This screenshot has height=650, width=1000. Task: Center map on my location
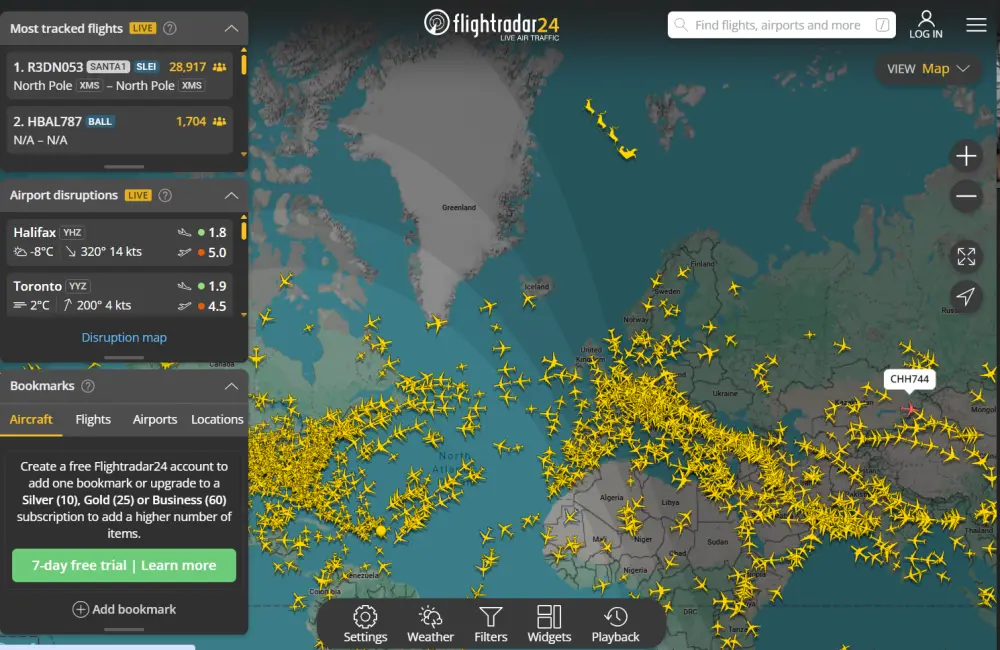(x=966, y=296)
